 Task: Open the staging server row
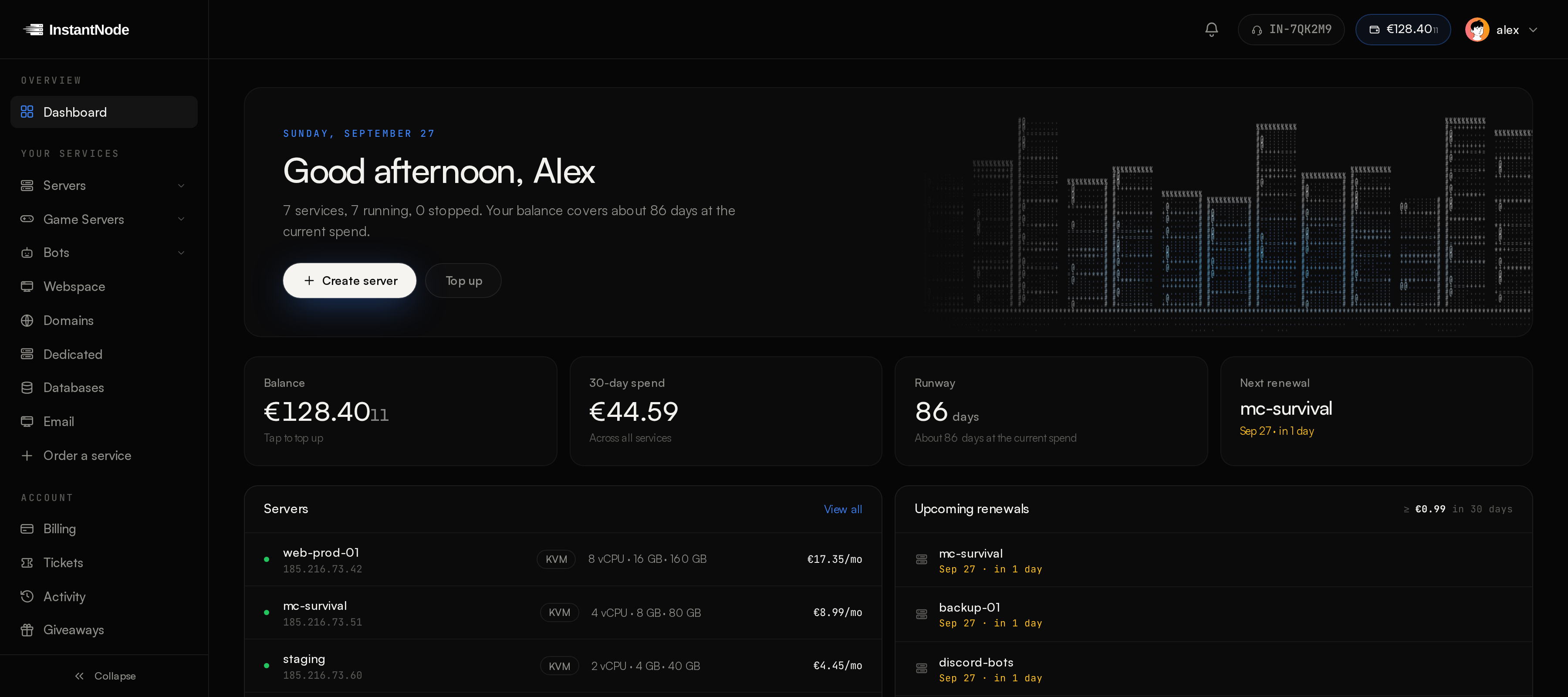point(563,665)
